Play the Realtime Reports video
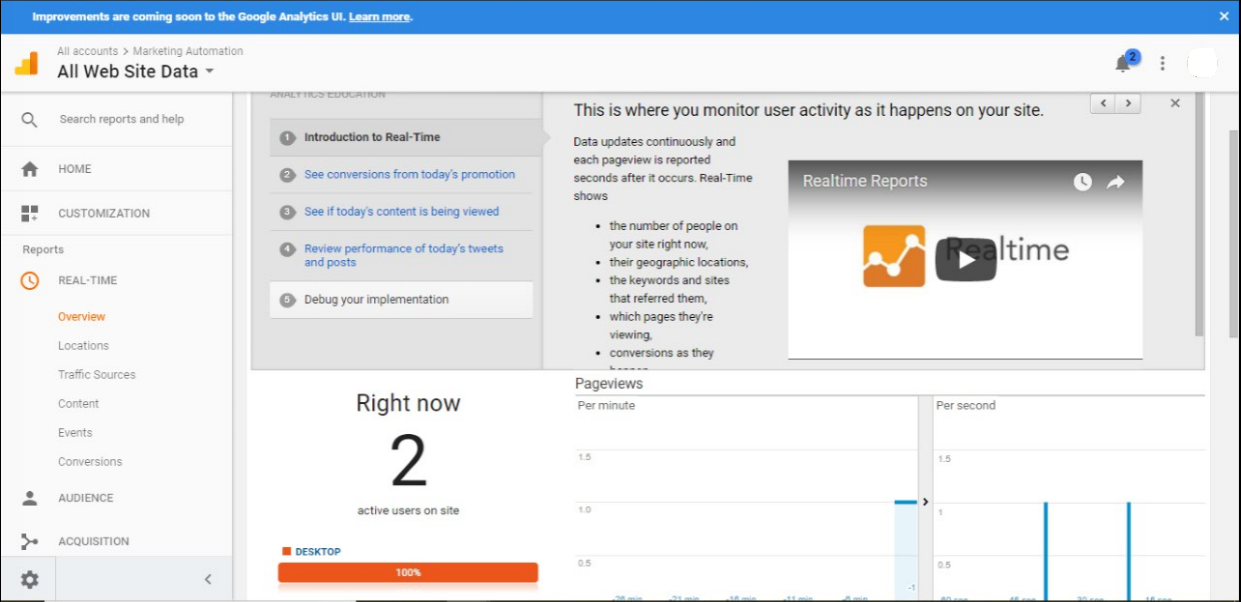 click(x=965, y=260)
